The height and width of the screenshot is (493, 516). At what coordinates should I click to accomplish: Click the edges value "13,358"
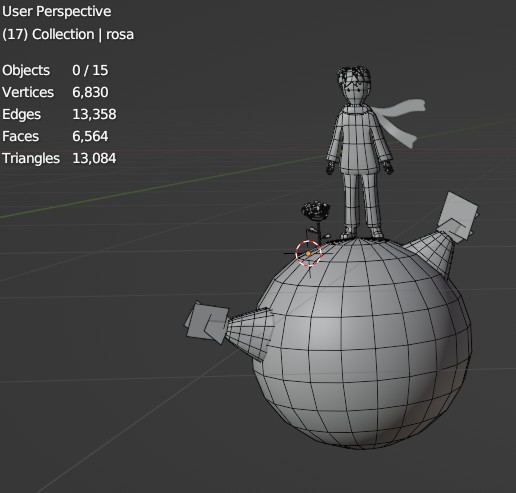(x=94, y=114)
